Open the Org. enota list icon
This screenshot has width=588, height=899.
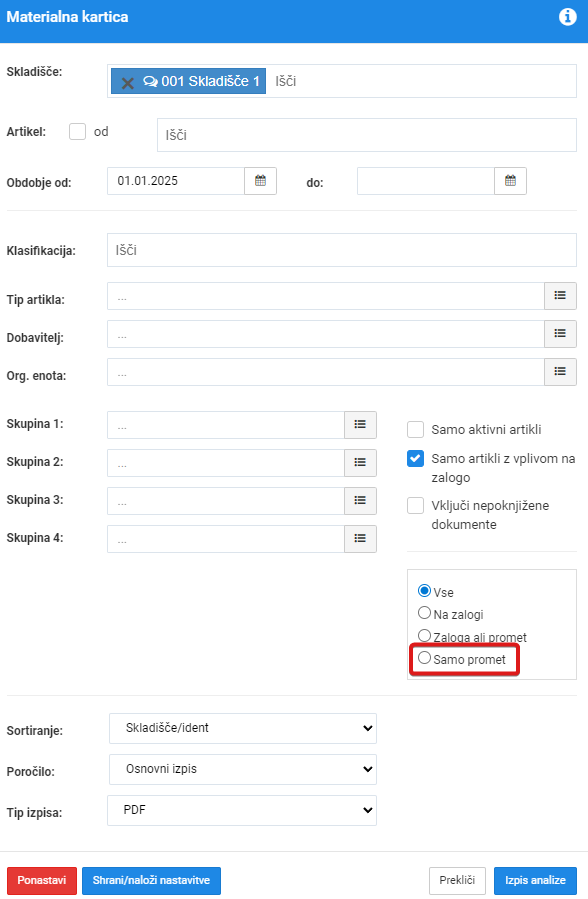point(560,372)
